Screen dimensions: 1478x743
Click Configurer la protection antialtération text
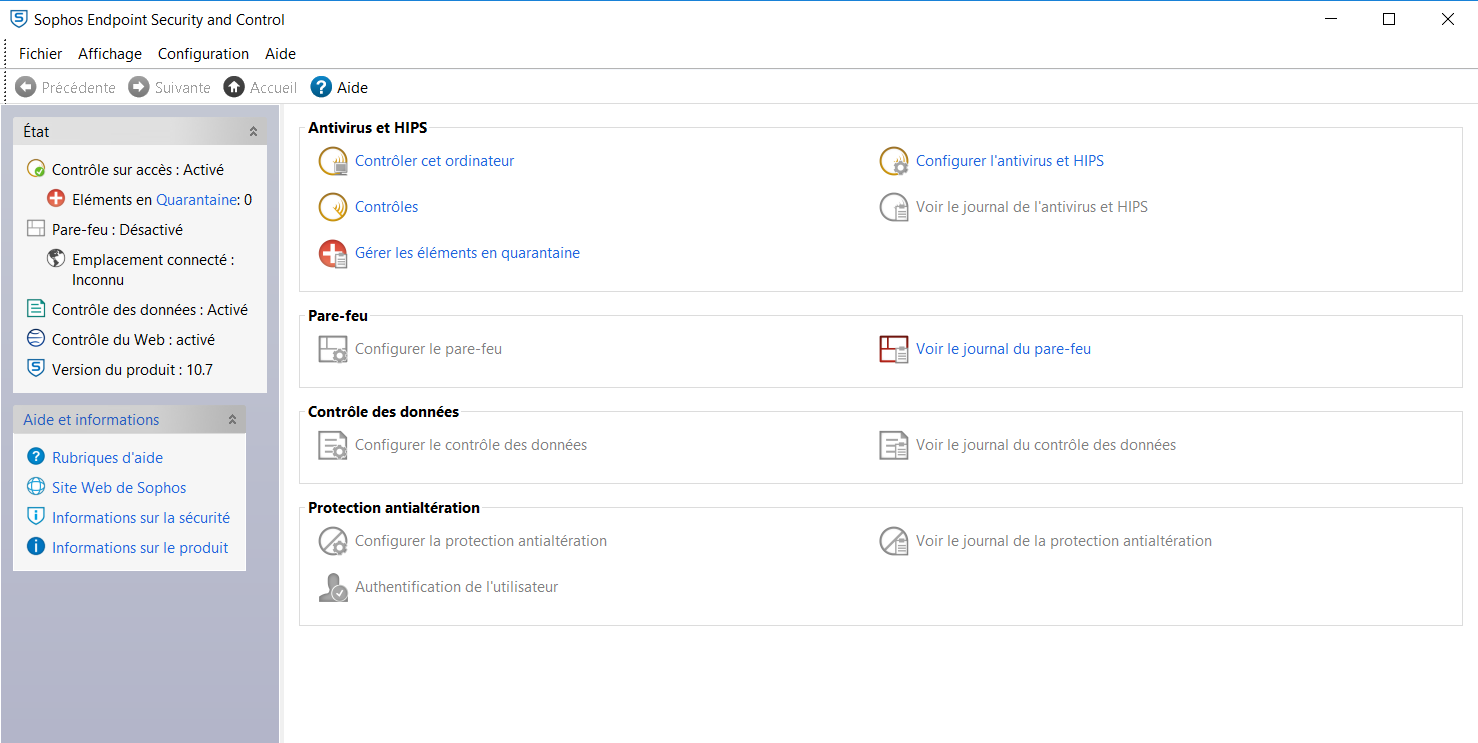tap(481, 541)
